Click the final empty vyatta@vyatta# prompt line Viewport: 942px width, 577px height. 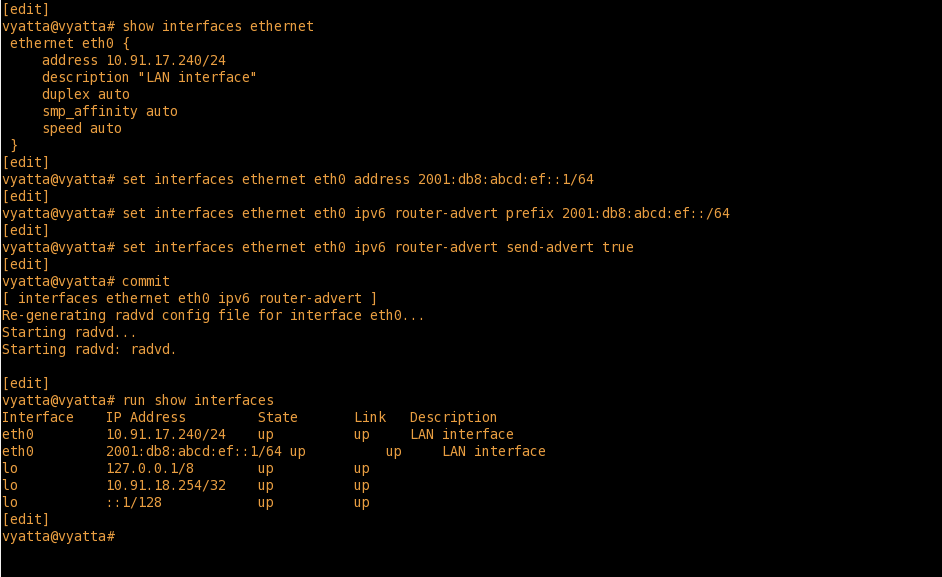click(x=60, y=537)
